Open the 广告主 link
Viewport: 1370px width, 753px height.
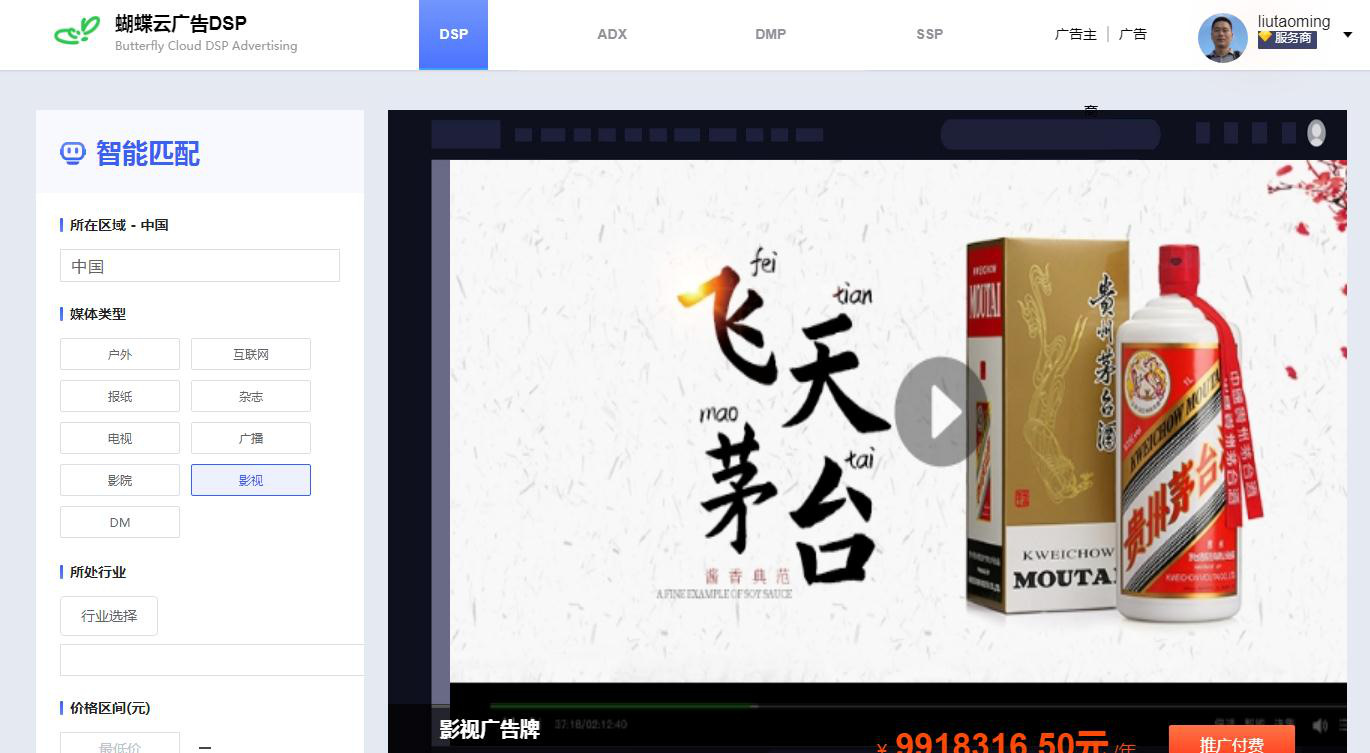tap(1075, 34)
